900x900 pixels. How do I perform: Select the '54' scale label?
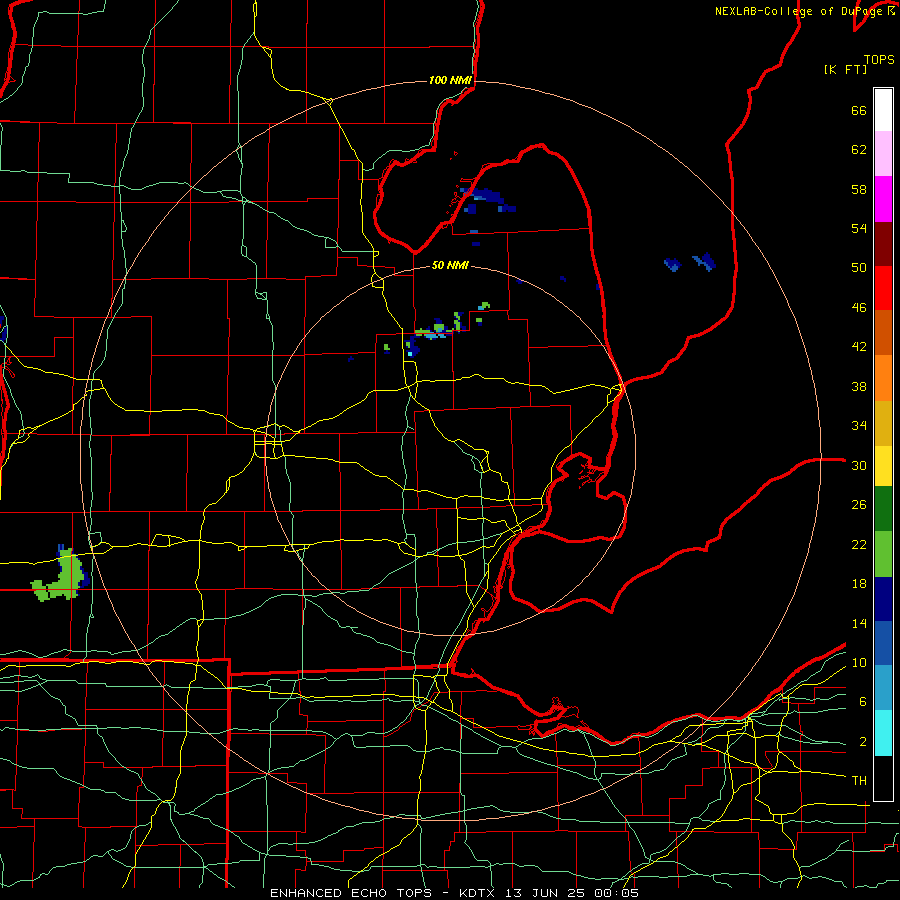pyautogui.click(x=859, y=228)
